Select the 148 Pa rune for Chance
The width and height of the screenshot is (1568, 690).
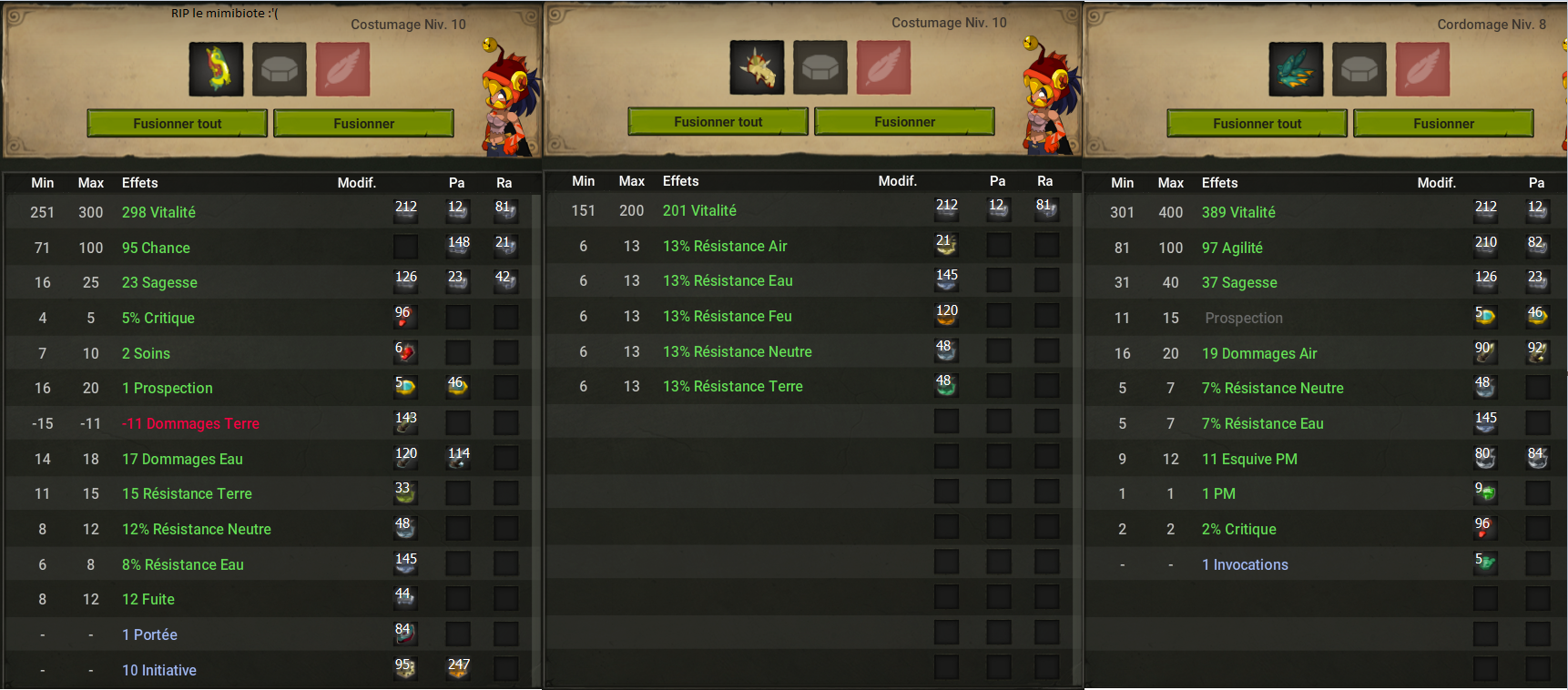click(458, 247)
